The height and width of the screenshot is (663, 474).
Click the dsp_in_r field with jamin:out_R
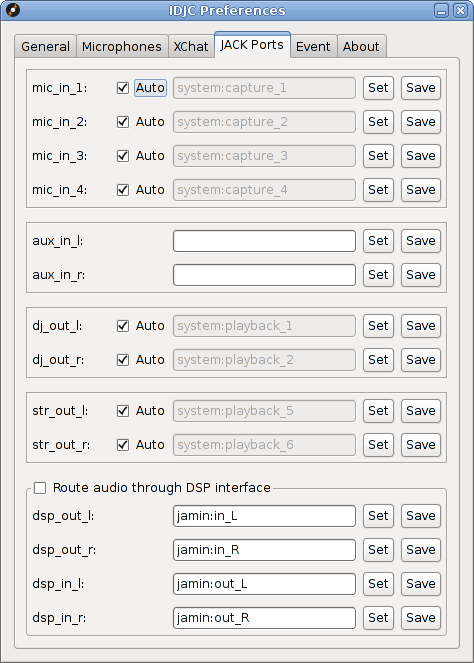pyautogui.click(x=264, y=618)
